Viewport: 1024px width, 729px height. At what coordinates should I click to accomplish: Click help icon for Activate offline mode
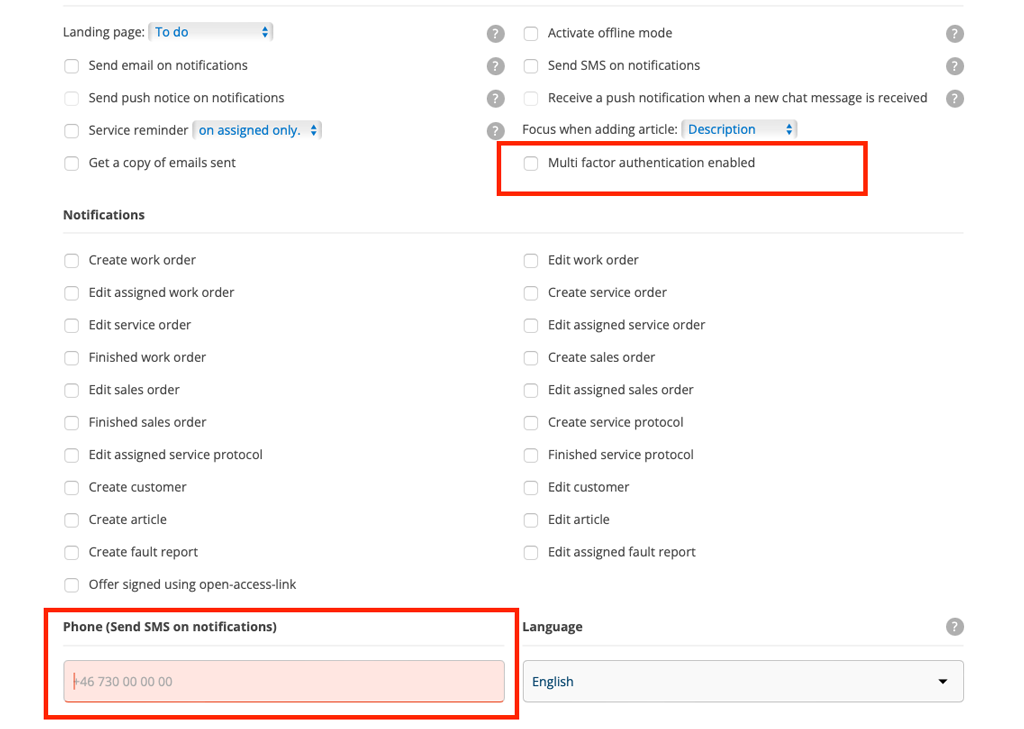click(x=955, y=33)
